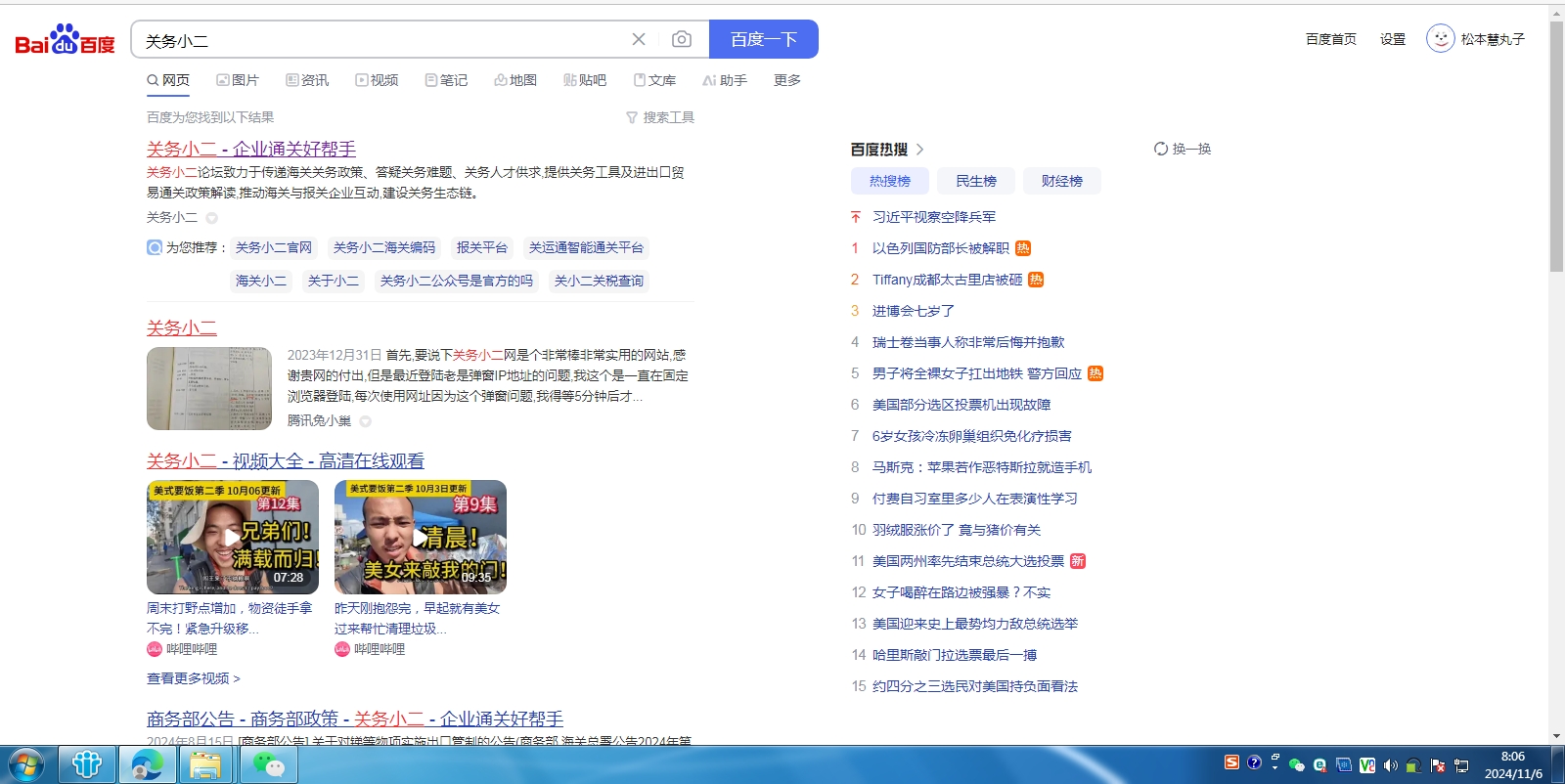This screenshot has width=1565, height=784.
Task: Click the Sogou input method tray icon
Action: pos(1231,762)
